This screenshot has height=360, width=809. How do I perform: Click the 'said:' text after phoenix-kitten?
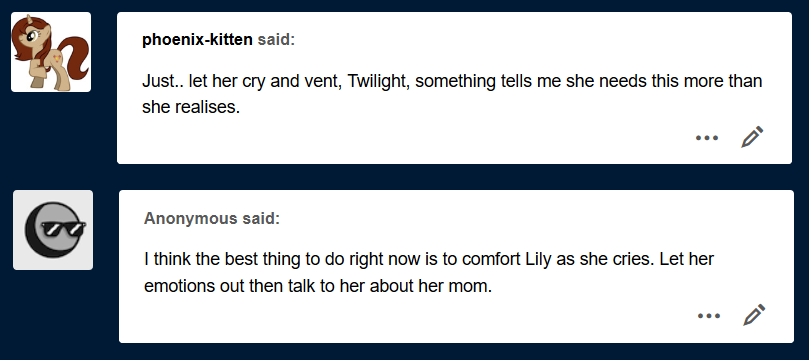[x=276, y=40]
